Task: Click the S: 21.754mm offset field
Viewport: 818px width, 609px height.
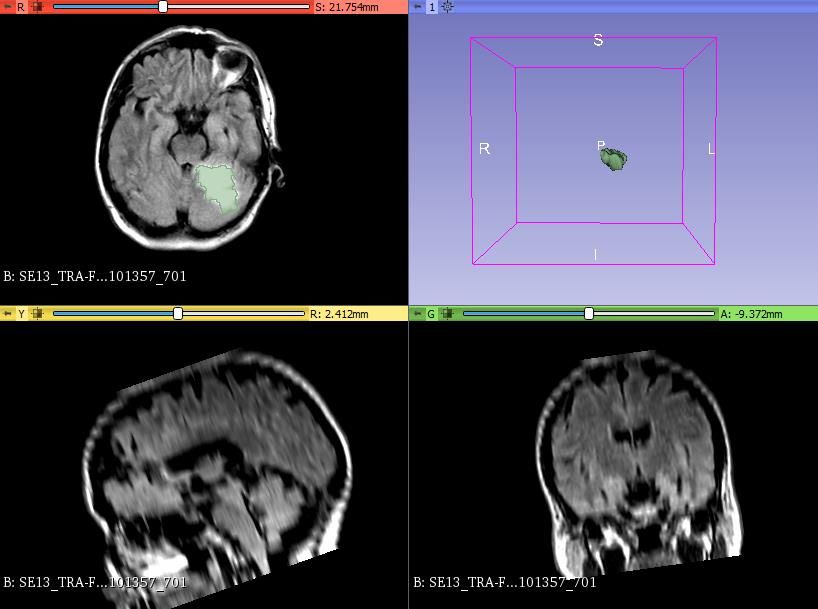Action: coord(347,7)
